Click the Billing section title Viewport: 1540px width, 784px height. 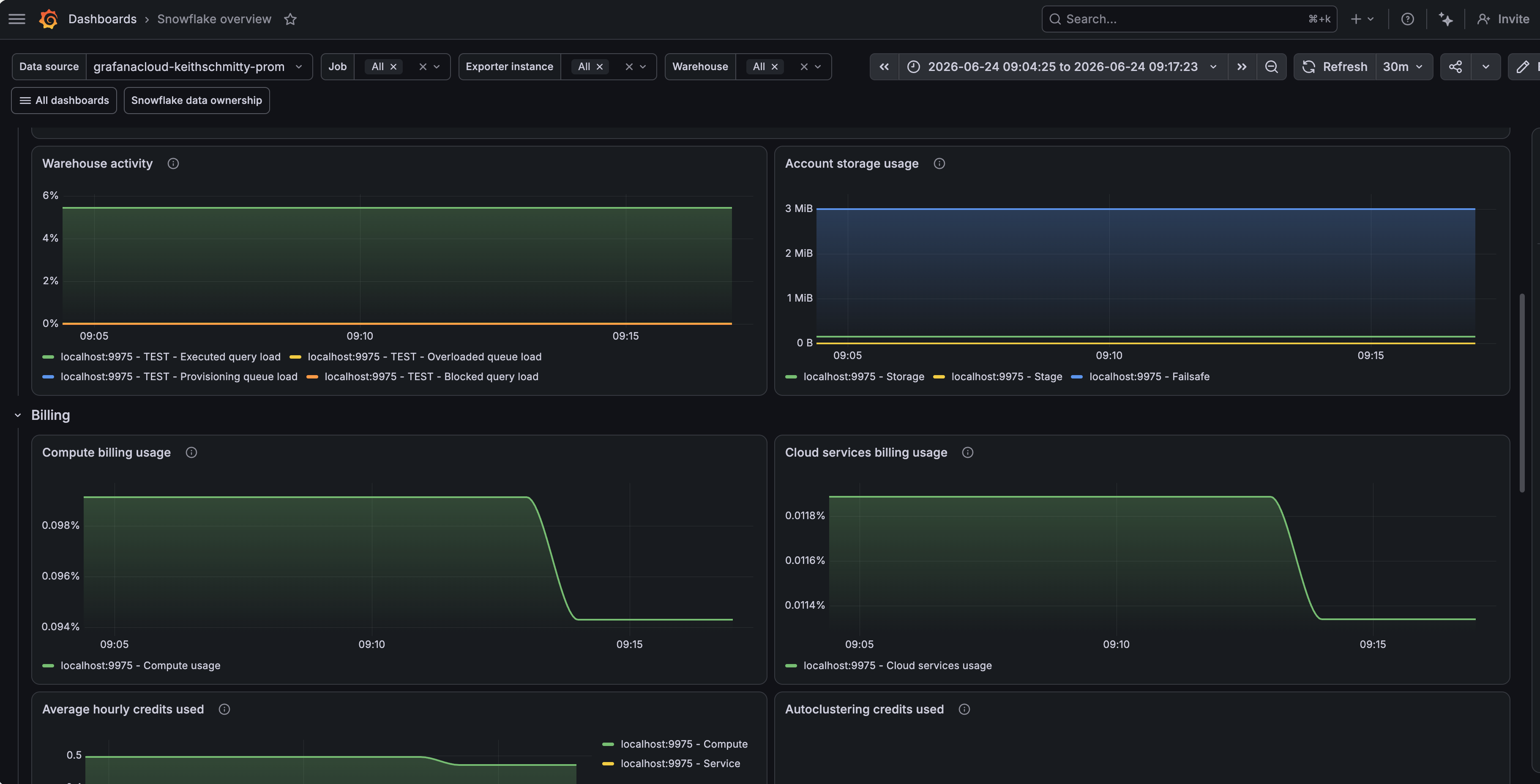[x=50, y=415]
